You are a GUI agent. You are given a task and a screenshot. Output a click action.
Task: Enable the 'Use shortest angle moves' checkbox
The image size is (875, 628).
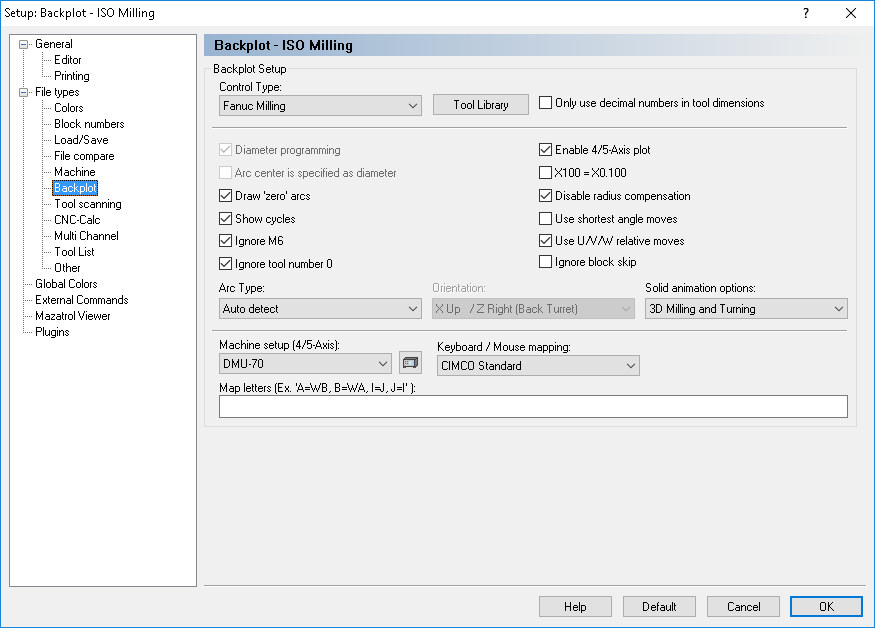click(545, 218)
